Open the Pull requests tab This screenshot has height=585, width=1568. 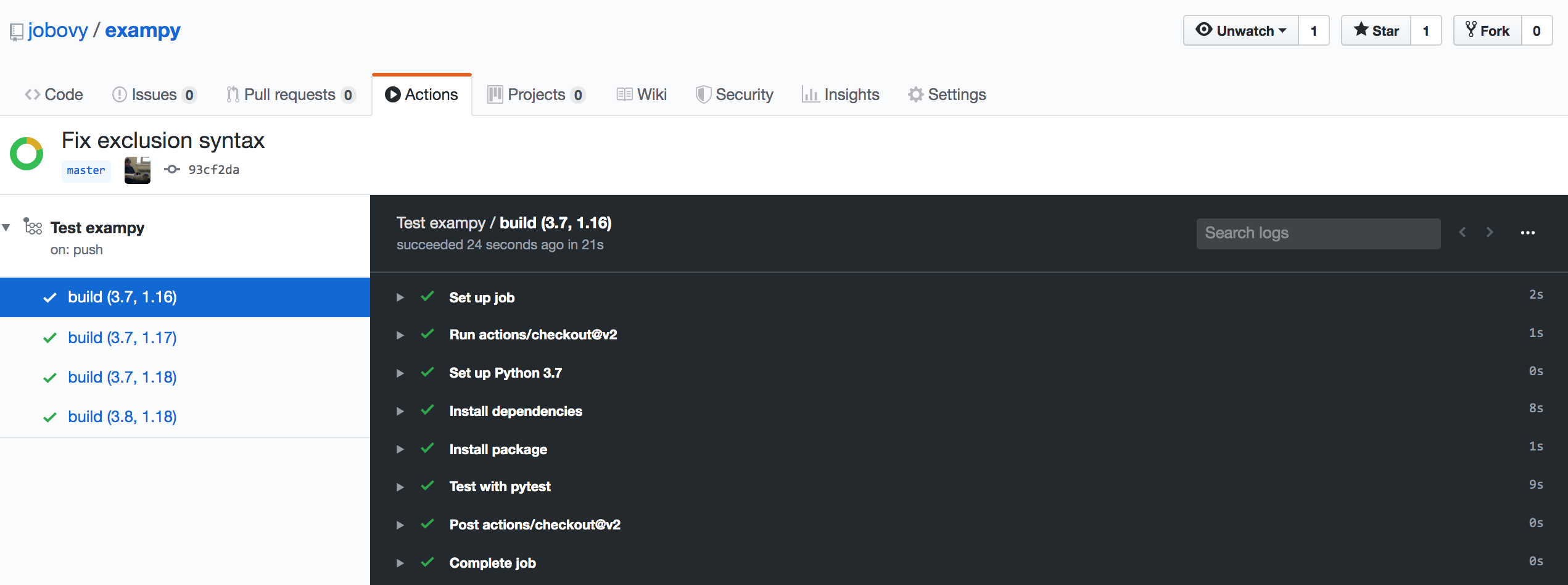coord(291,94)
